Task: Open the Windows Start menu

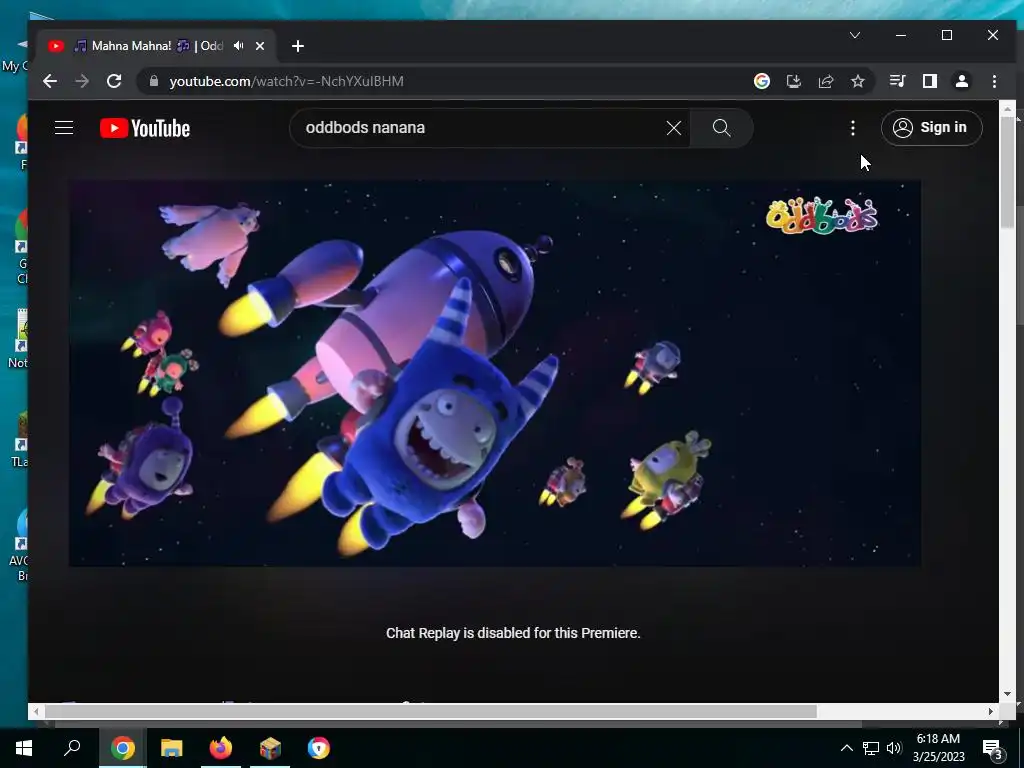Action: 24,748
